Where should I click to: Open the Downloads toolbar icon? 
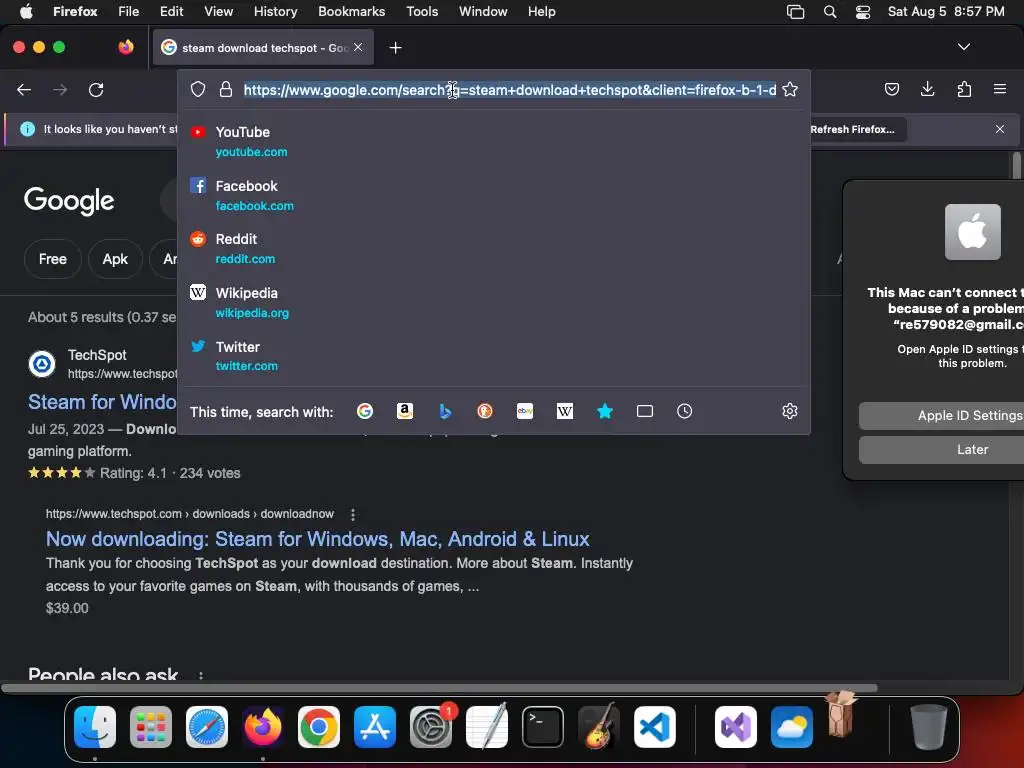click(927, 89)
